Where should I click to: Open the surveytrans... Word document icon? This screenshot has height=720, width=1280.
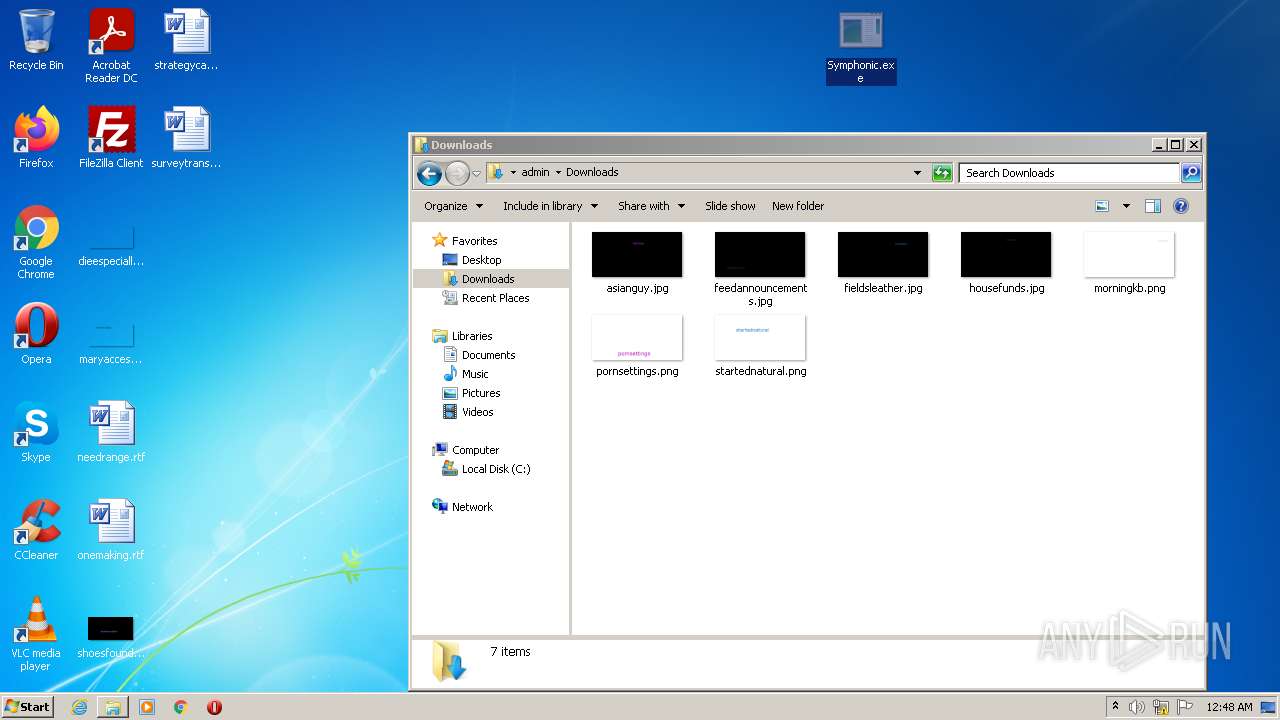tap(186, 138)
